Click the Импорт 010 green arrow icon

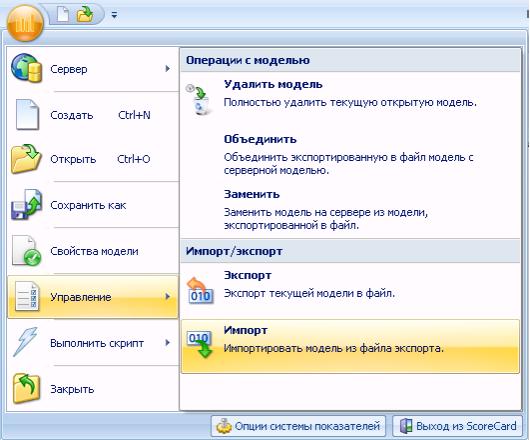tap(200, 344)
